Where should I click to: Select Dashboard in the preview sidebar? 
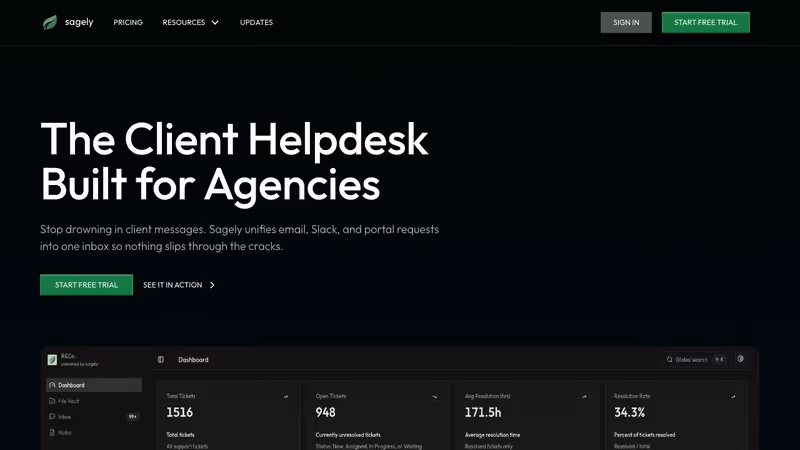tap(94, 385)
